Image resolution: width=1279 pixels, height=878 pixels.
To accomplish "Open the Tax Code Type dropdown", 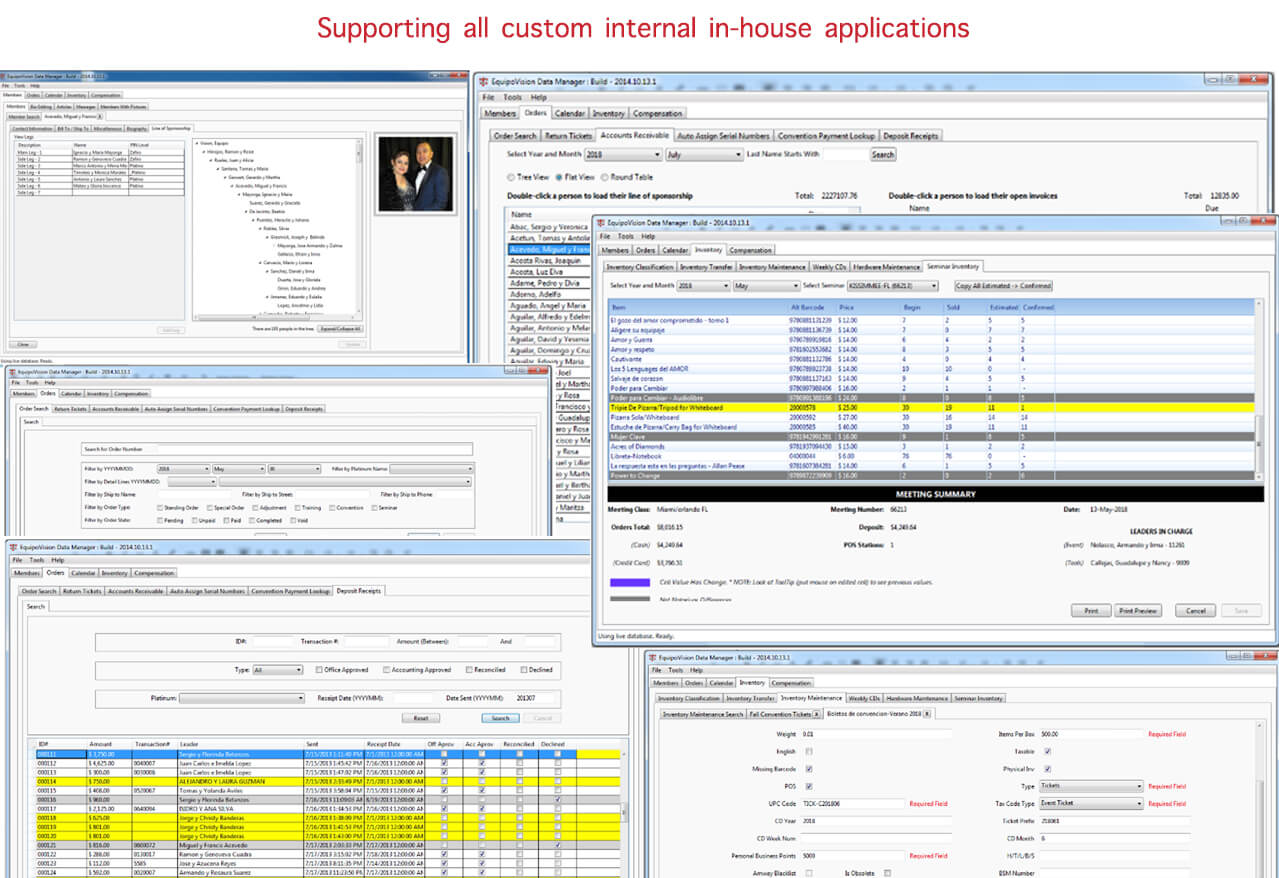I will pyautogui.click(x=1091, y=803).
